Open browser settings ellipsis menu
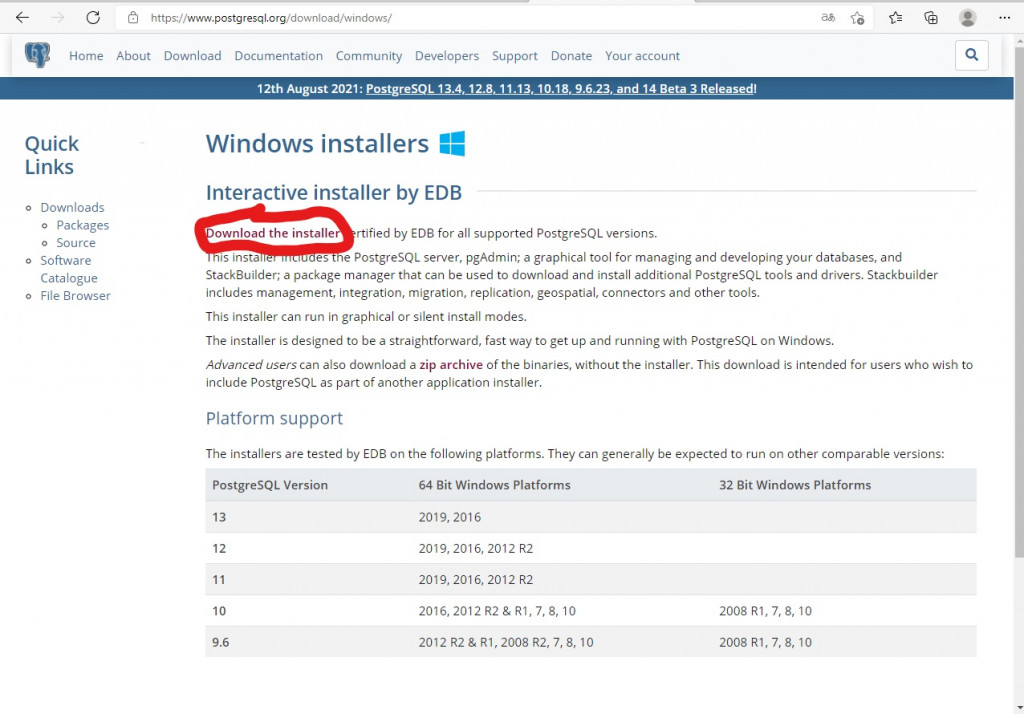This screenshot has width=1024, height=714. [1004, 18]
